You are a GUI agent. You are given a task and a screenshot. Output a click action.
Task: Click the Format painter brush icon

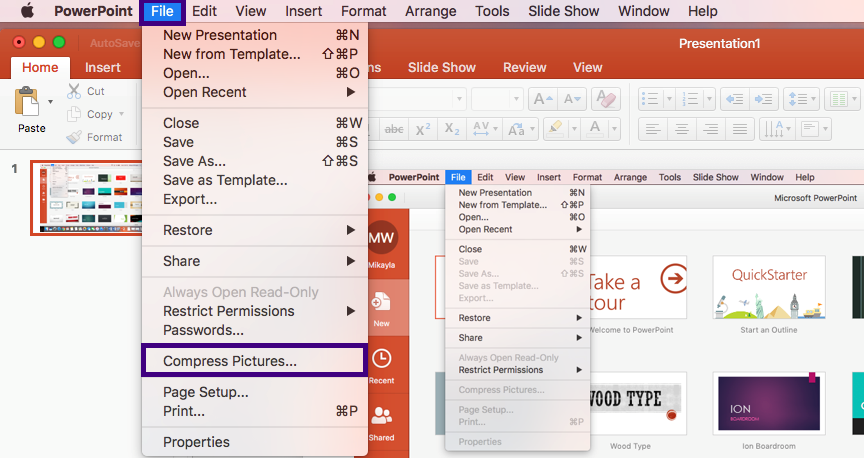click(74, 137)
